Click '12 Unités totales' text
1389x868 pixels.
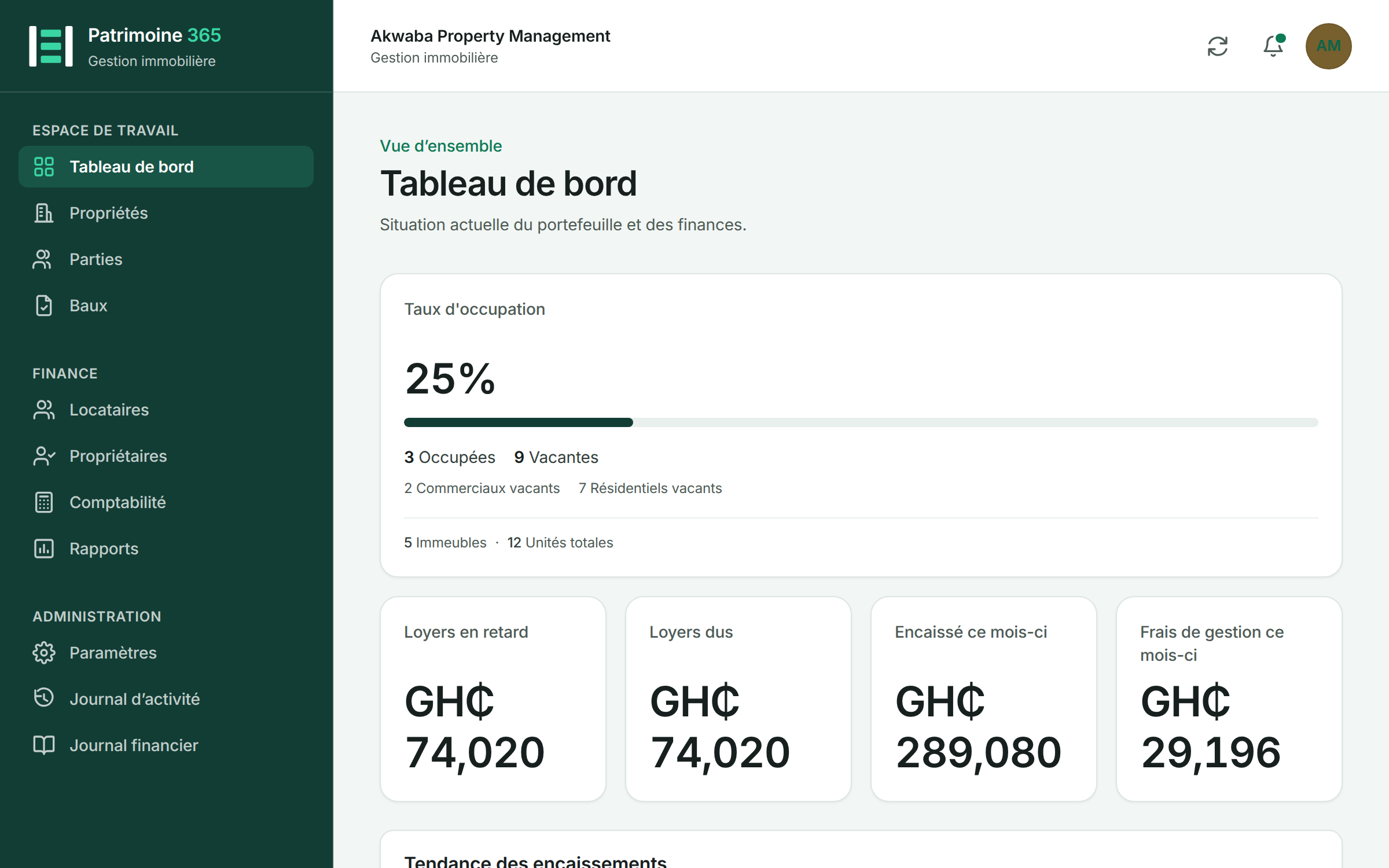(x=560, y=543)
